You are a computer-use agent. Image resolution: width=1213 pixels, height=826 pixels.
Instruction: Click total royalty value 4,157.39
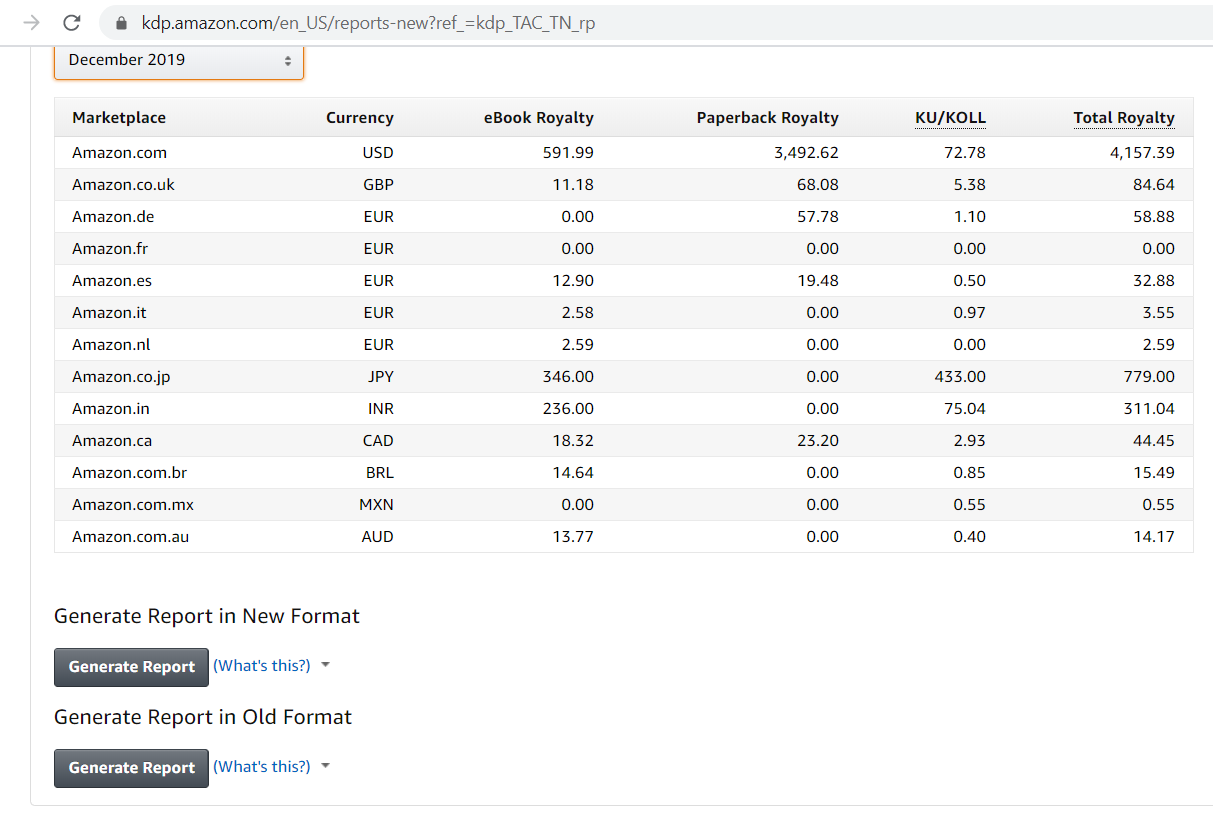(1142, 153)
